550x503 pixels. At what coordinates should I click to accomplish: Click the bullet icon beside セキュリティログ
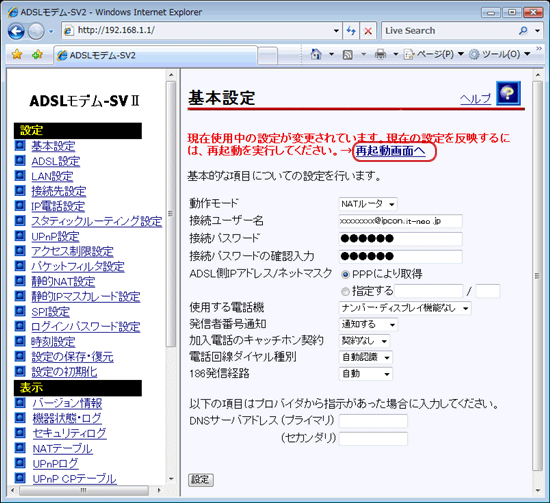click(20, 433)
